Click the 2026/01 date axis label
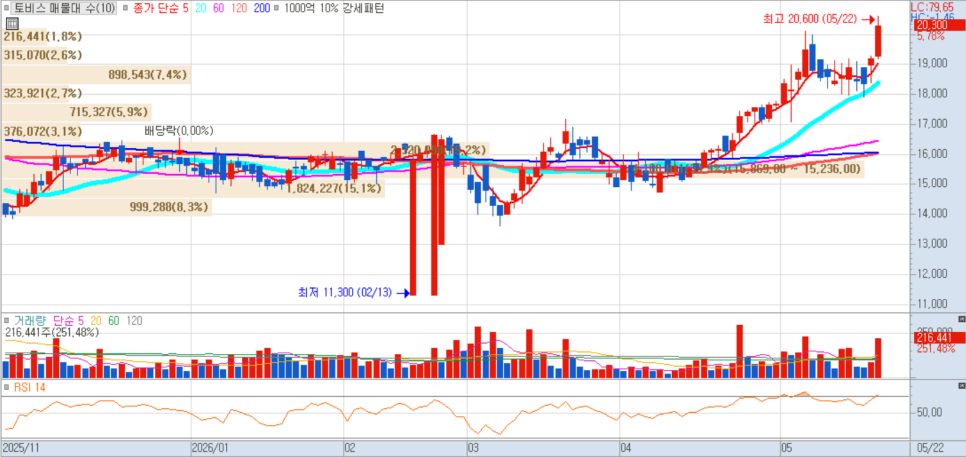The image size is (966, 457). coord(209,448)
